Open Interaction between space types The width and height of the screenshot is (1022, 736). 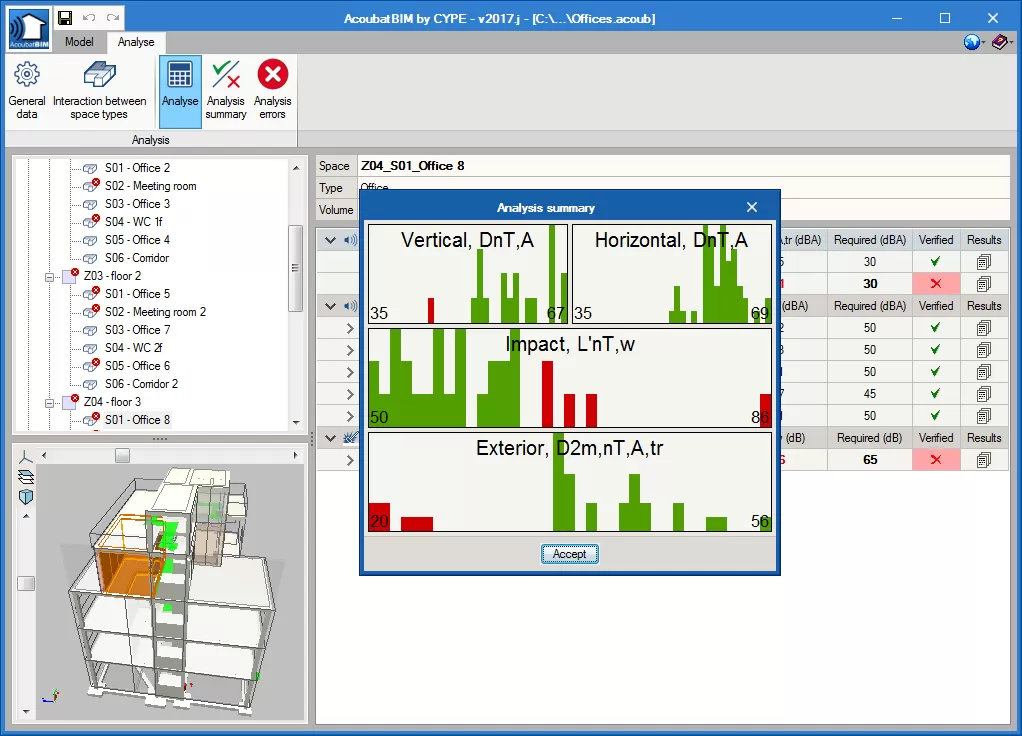[x=99, y=90]
